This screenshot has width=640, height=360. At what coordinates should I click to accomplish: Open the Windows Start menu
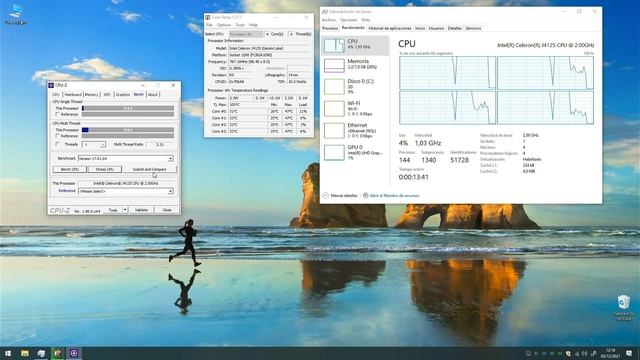pyautogui.click(x=8, y=353)
